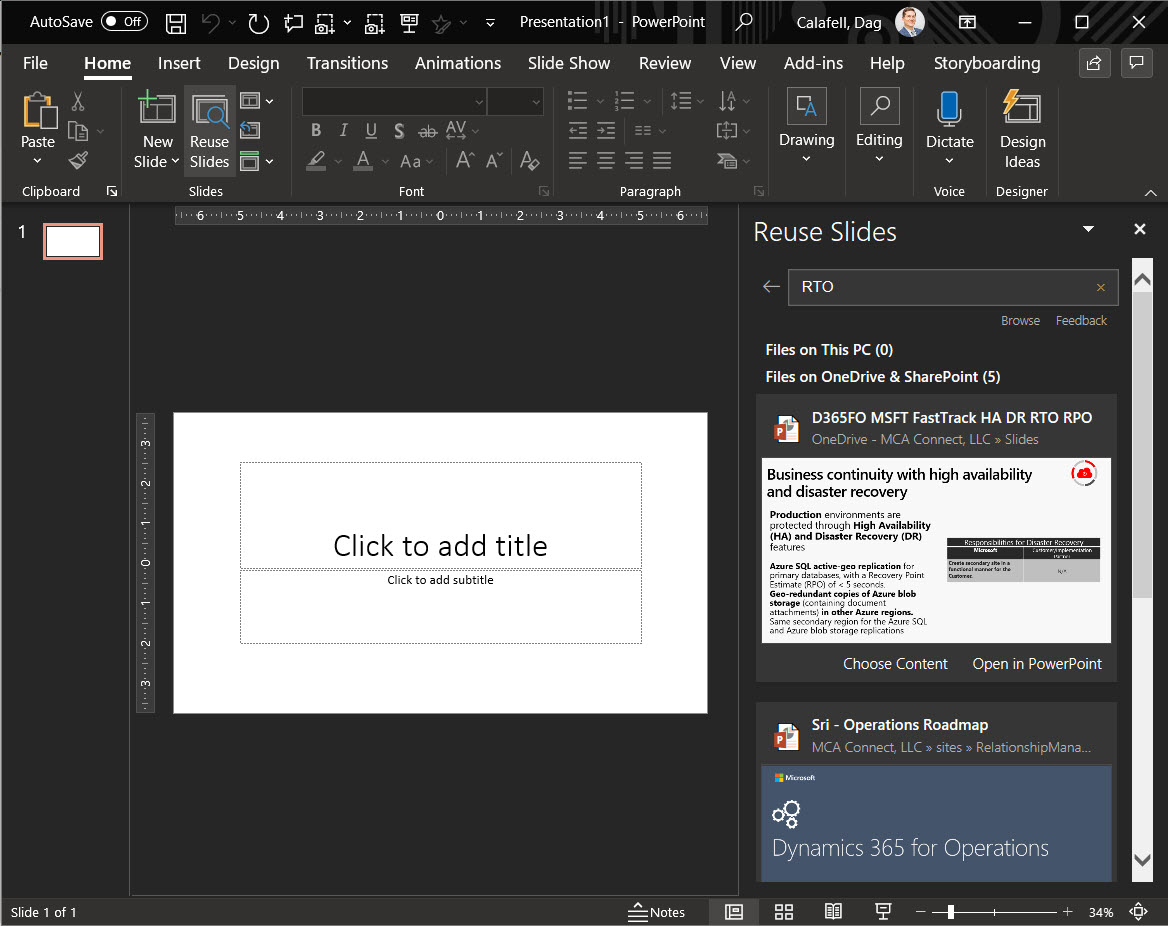This screenshot has width=1168, height=926.
Task: Open the Transitions tab
Action: (x=347, y=63)
